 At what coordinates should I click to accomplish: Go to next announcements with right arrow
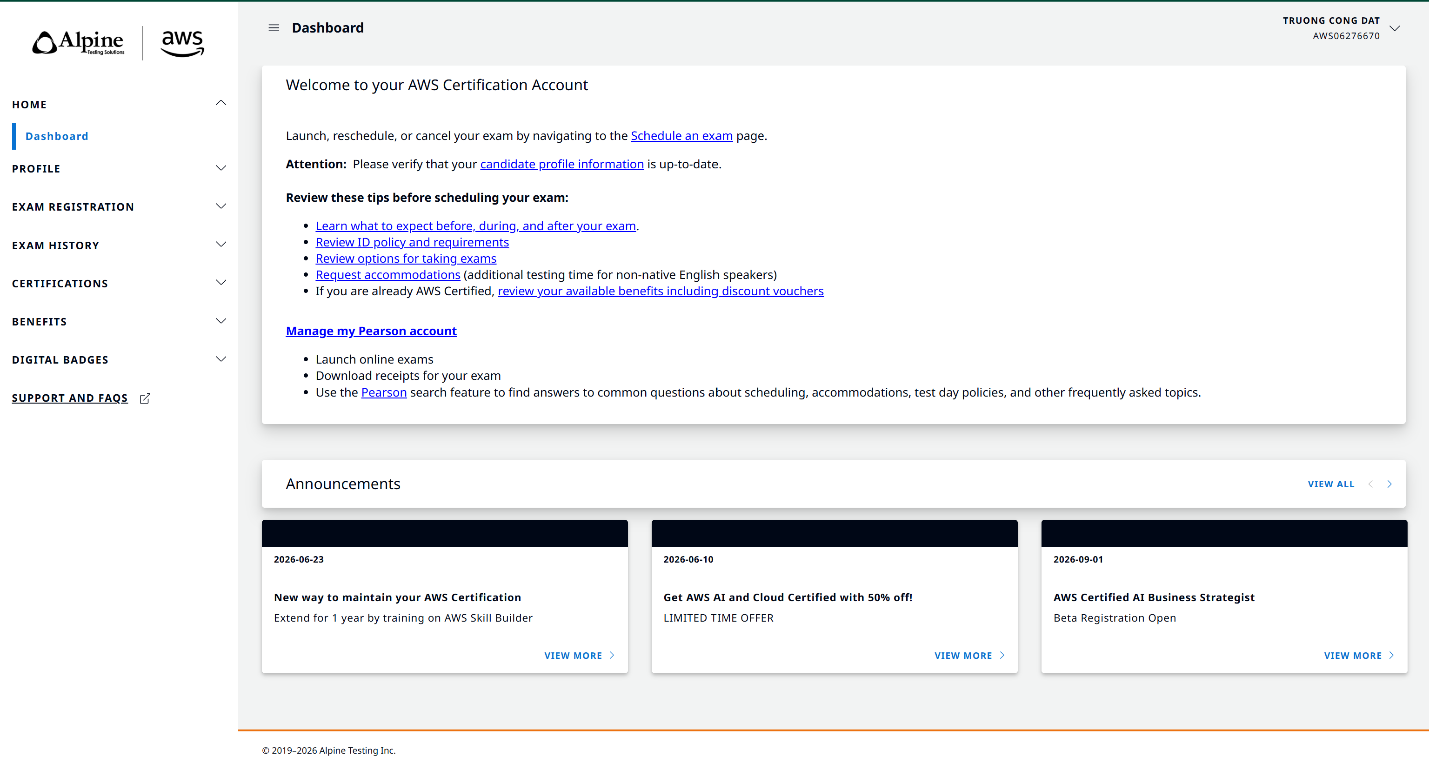(x=1389, y=484)
